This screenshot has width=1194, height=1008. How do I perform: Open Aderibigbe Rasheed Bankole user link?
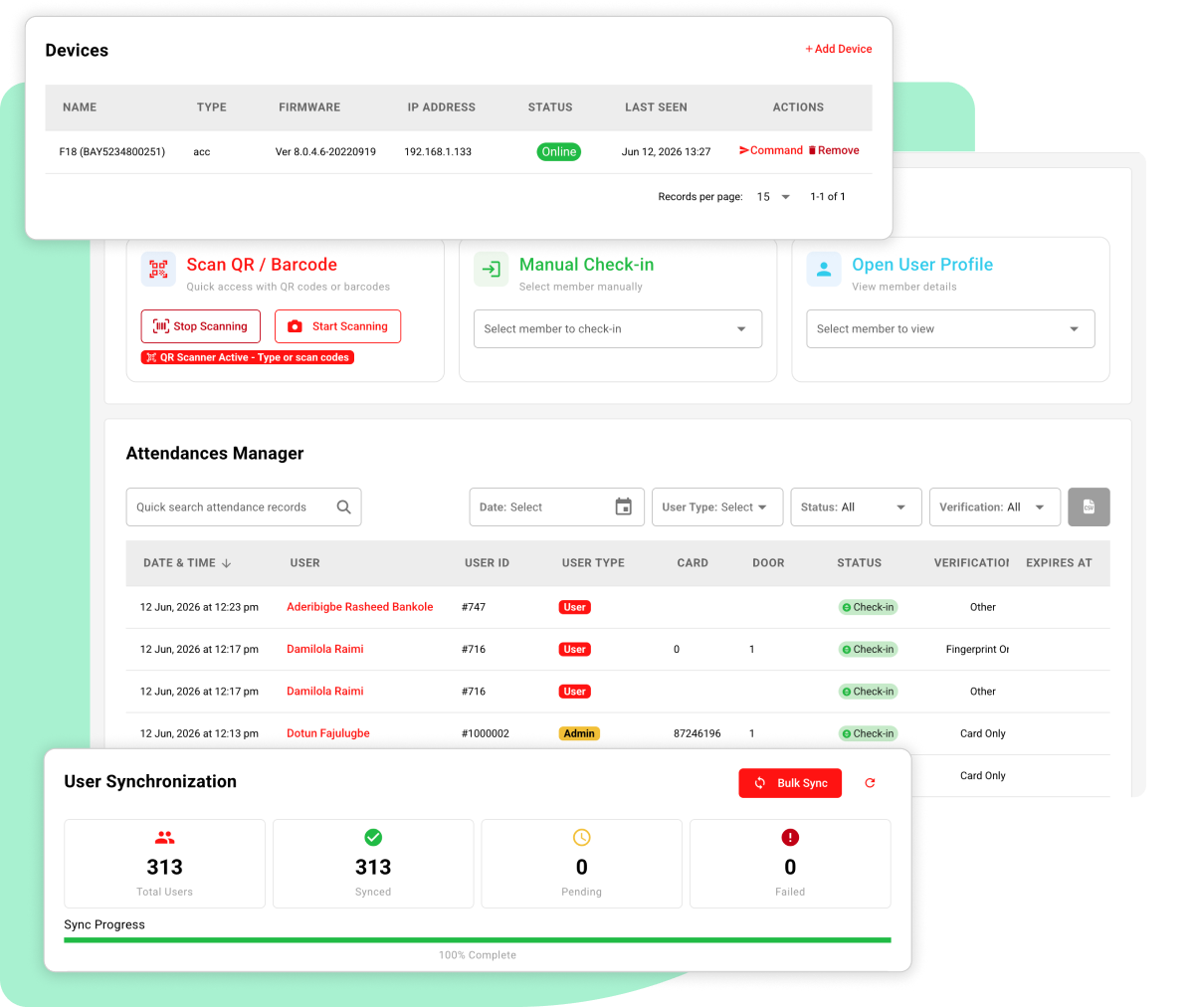(360, 607)
